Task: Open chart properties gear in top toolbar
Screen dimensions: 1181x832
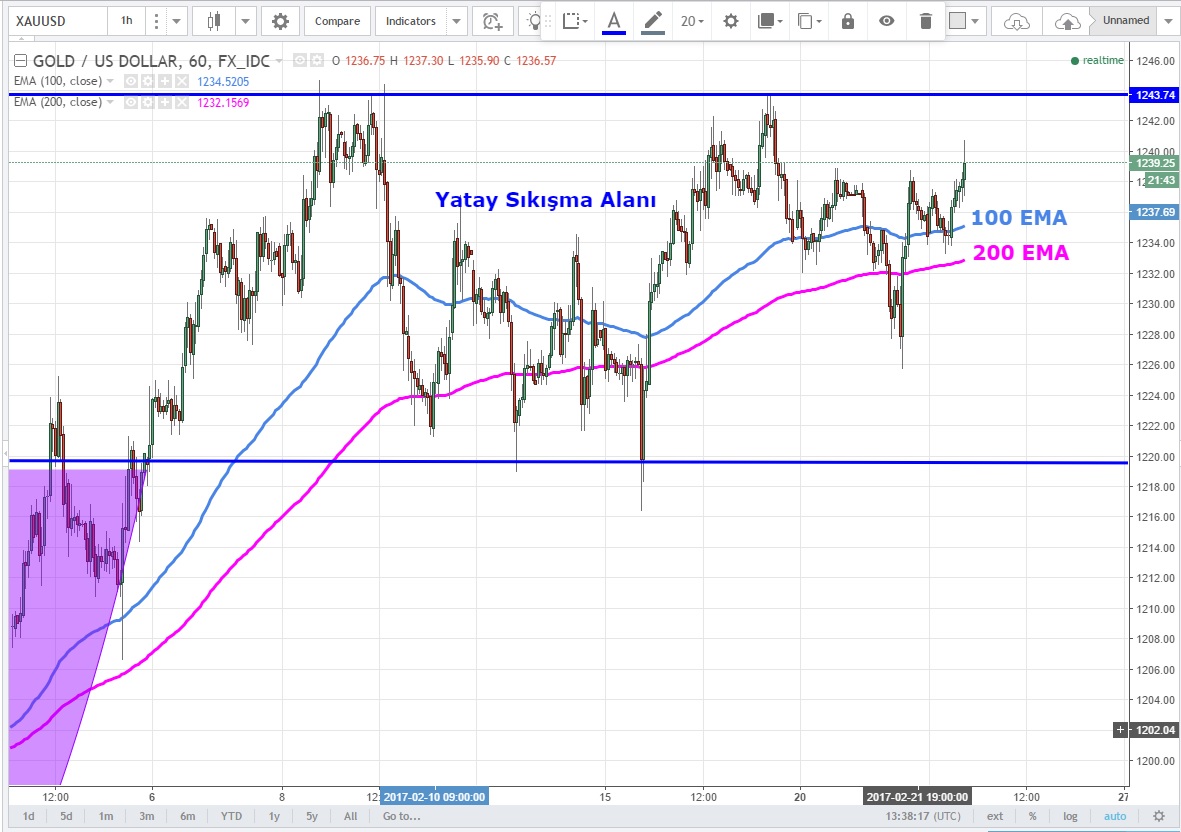Action: [x=280, y=21]
